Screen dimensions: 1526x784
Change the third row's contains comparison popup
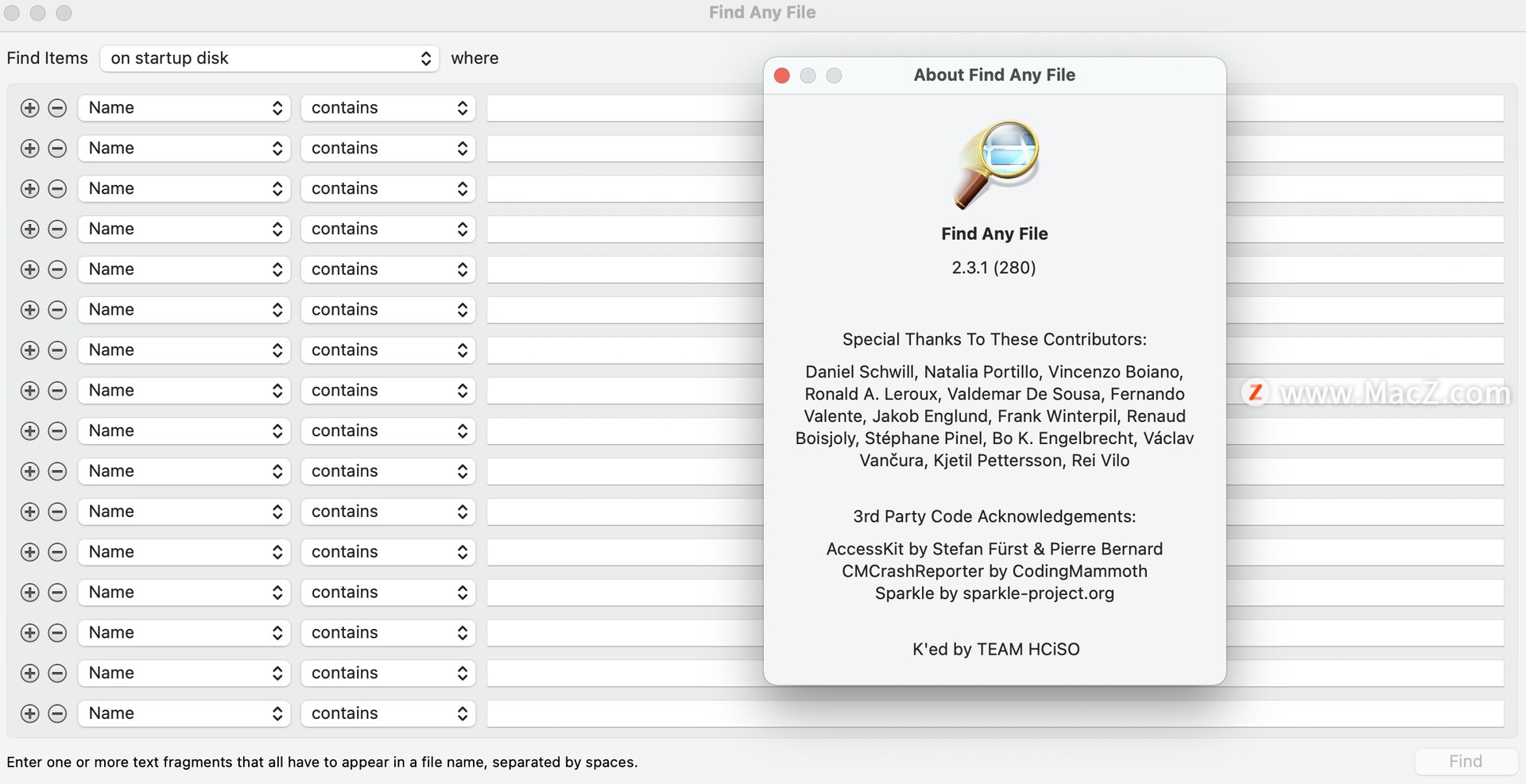[388, 189]
